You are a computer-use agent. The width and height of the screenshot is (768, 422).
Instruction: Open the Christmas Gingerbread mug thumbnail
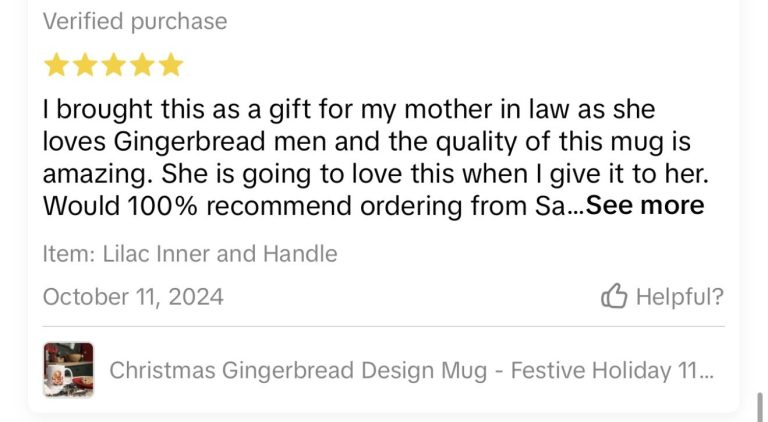(69, 370)
